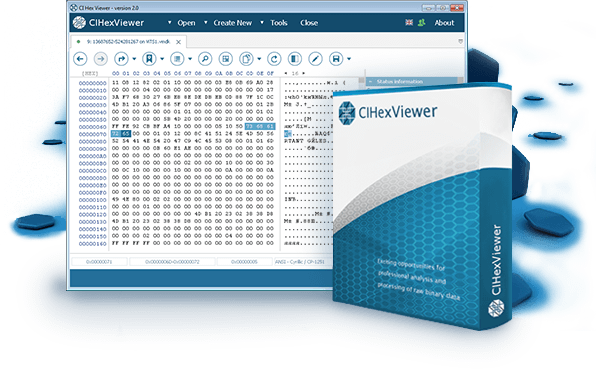Image resolution: width=596 pixels, height=369 pixels.
Task: Click the data list view icon
Action: click(x=177, y=59)
